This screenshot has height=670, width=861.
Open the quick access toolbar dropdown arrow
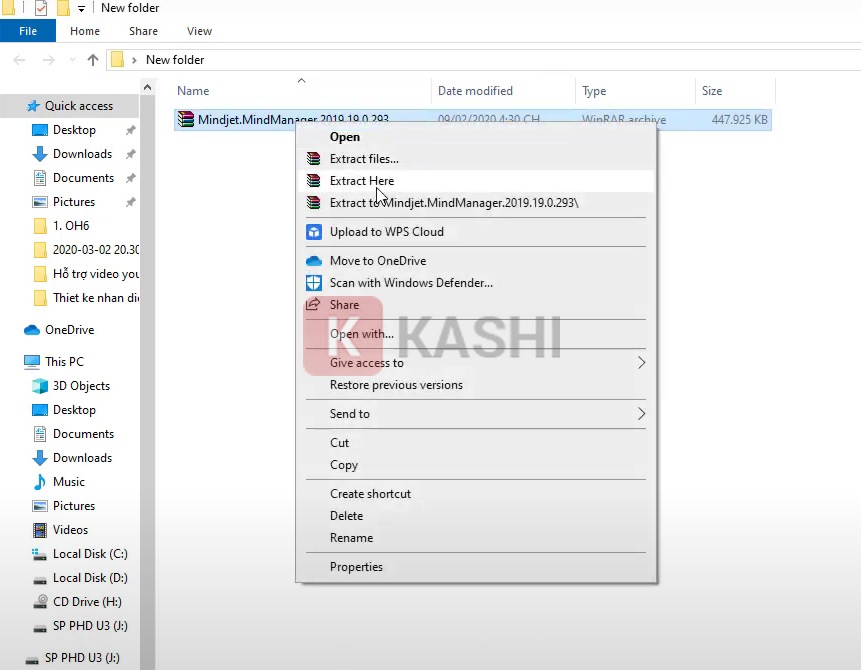(x=81, y=9)
